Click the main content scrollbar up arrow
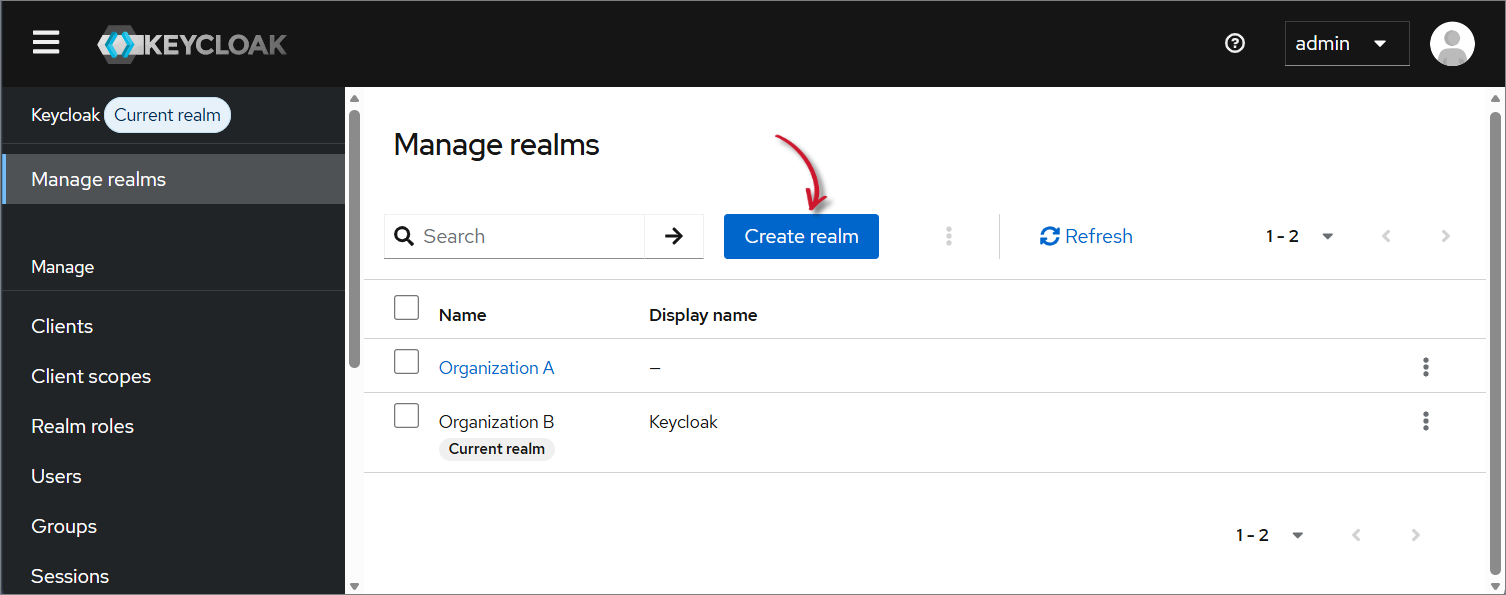1506x595 pixels. pos(1496,97)
